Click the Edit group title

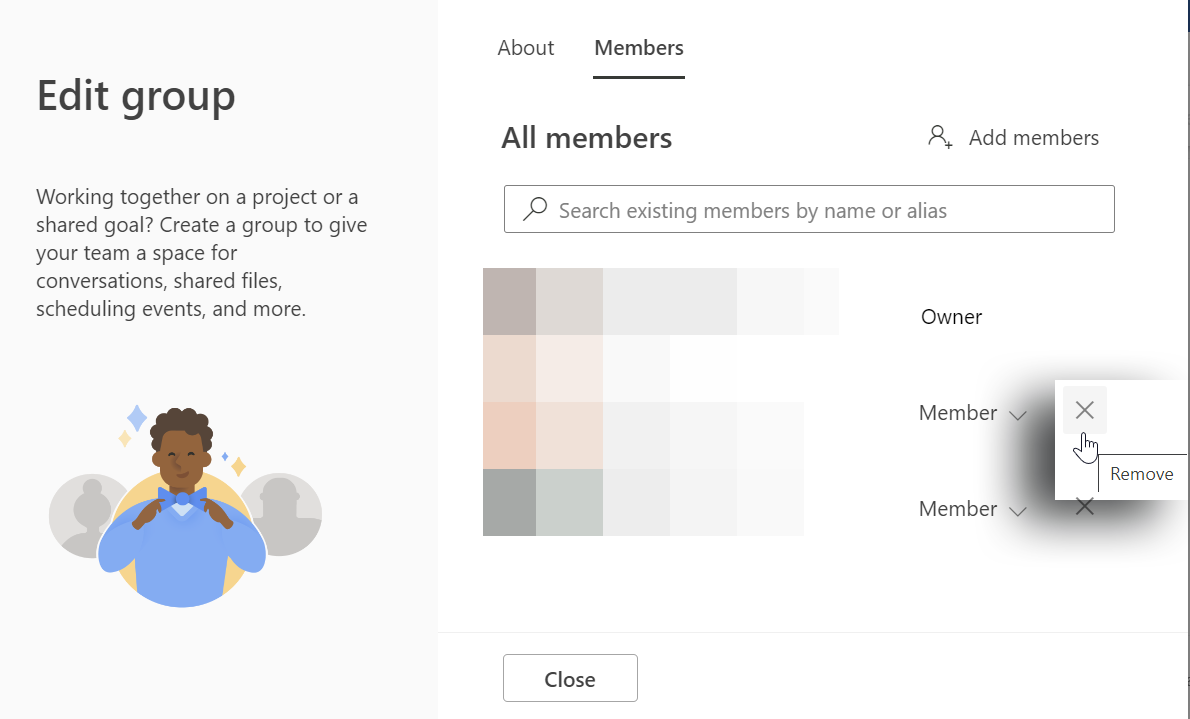point(136,96)
